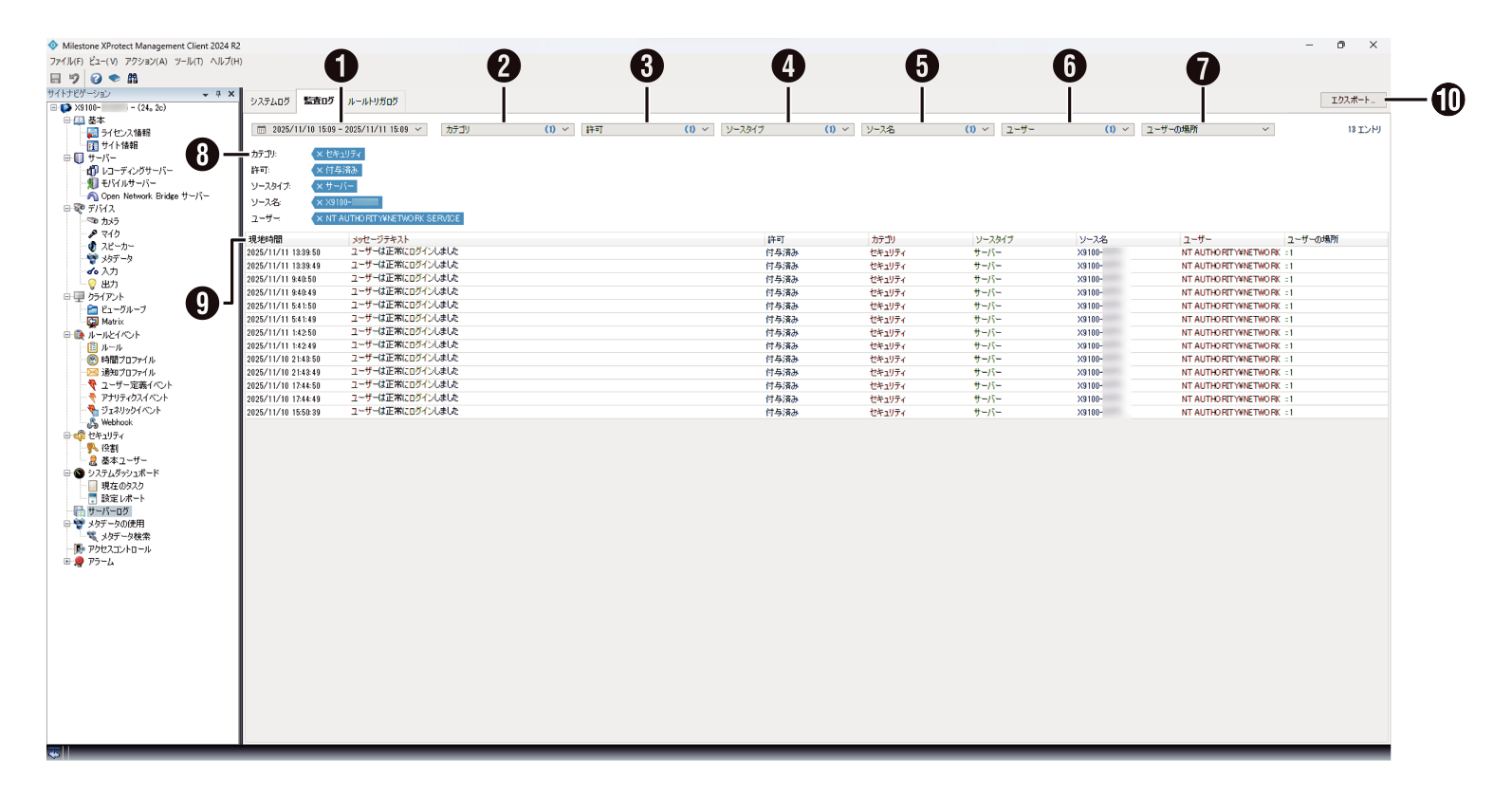Collapse the デバイス tree group
This screenshot has height=798, width=1512.
pos(66,209)
